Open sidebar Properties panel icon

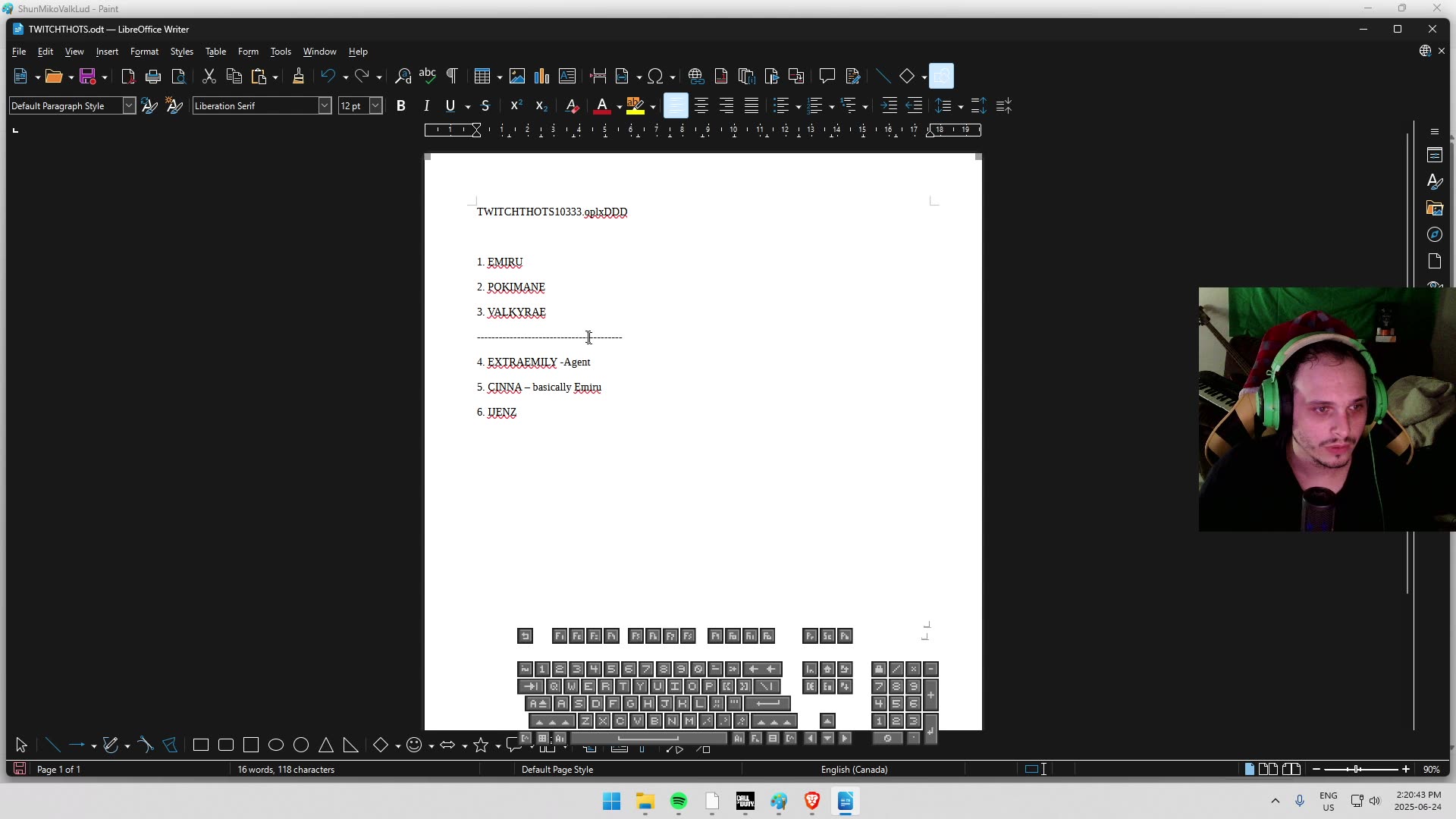tap(1434, 155)
